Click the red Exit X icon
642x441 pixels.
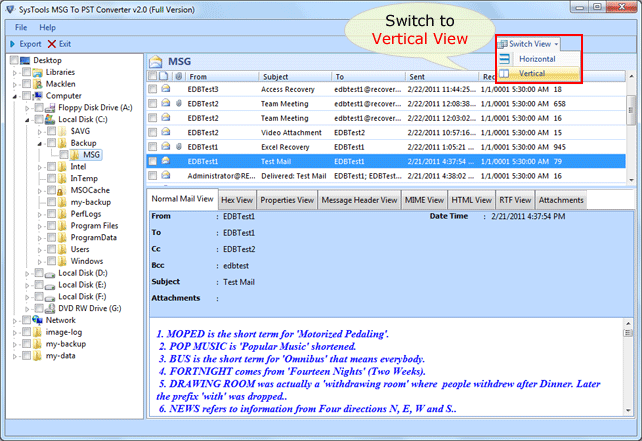tap(52, 44)
